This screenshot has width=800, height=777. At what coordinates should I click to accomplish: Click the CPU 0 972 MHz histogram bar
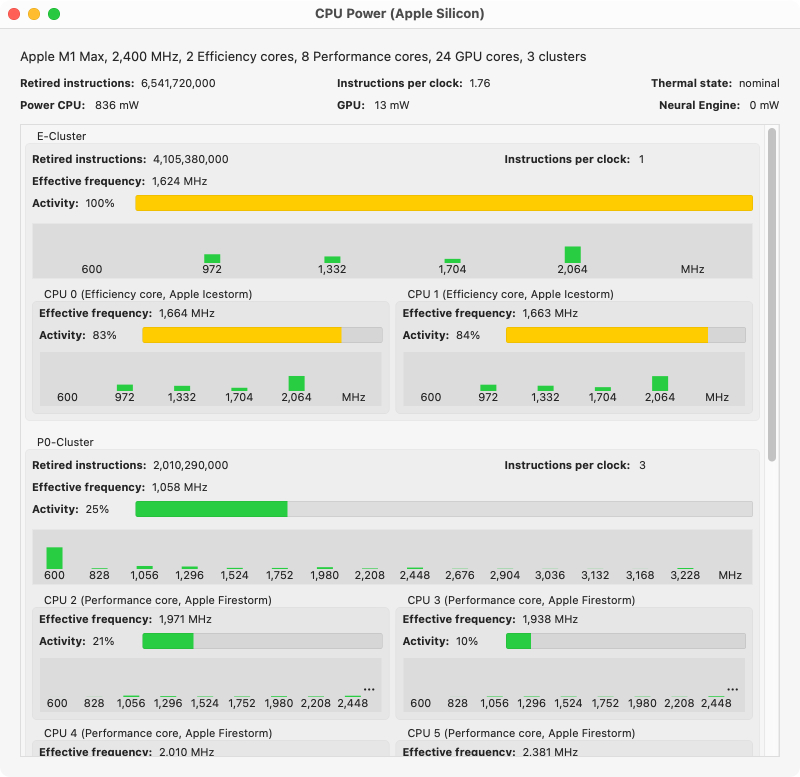tap(124, 388)
